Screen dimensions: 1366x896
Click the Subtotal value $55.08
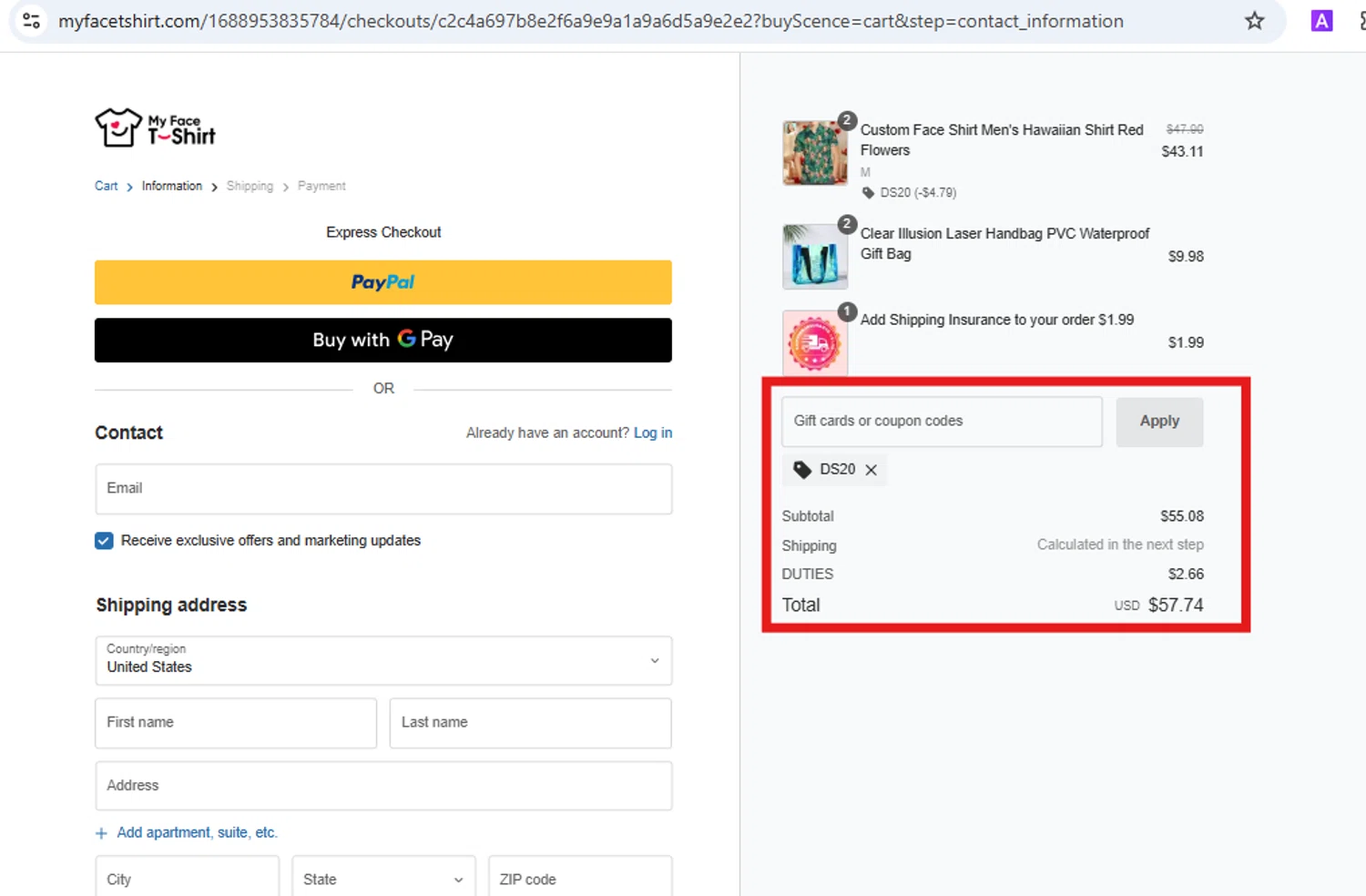pos(1182,516)
